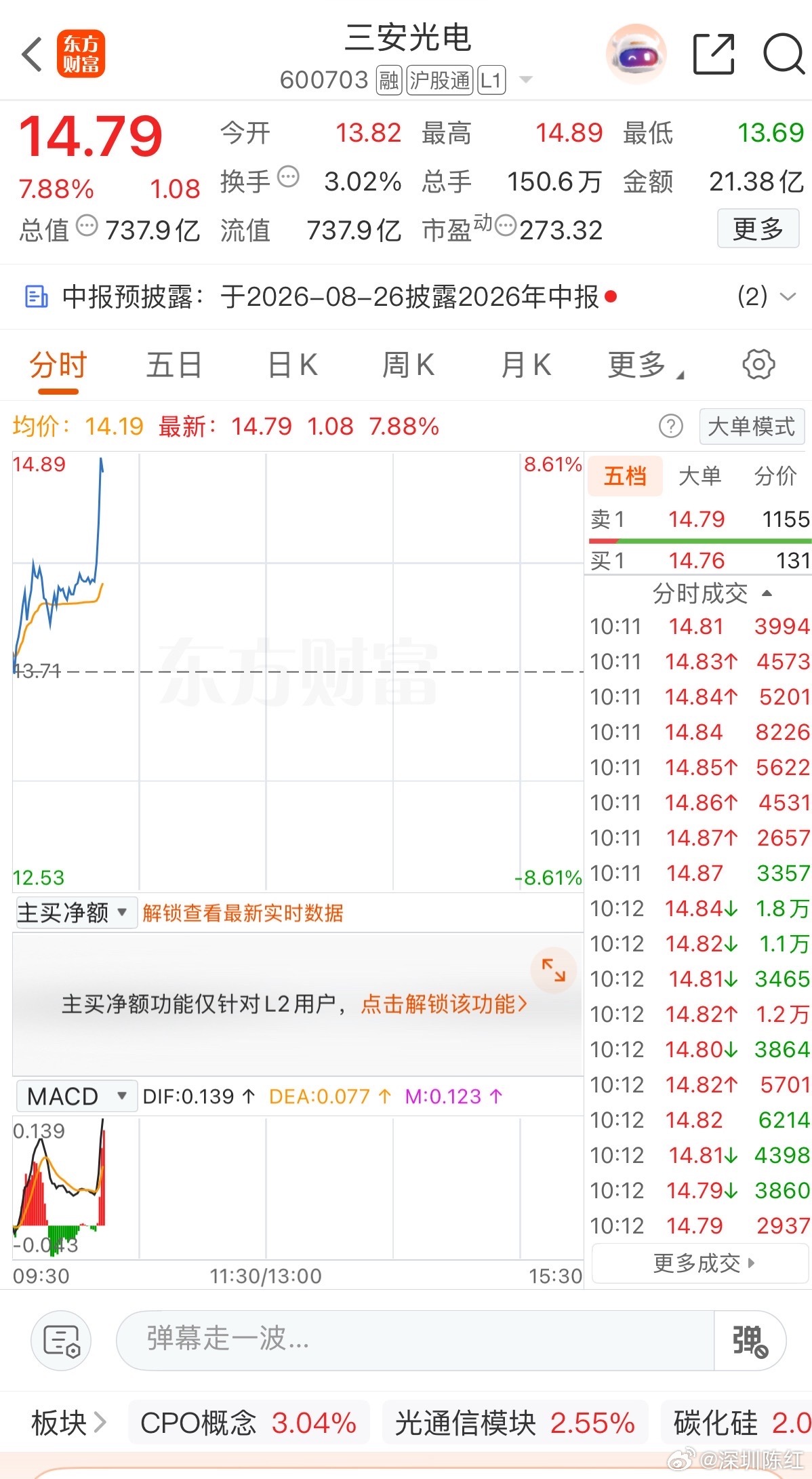Image resolution: width=812 pixels, height=1479 pixels.
Task: Tap trade row 10:12 14.79 2937
Action: (700, 1226)
